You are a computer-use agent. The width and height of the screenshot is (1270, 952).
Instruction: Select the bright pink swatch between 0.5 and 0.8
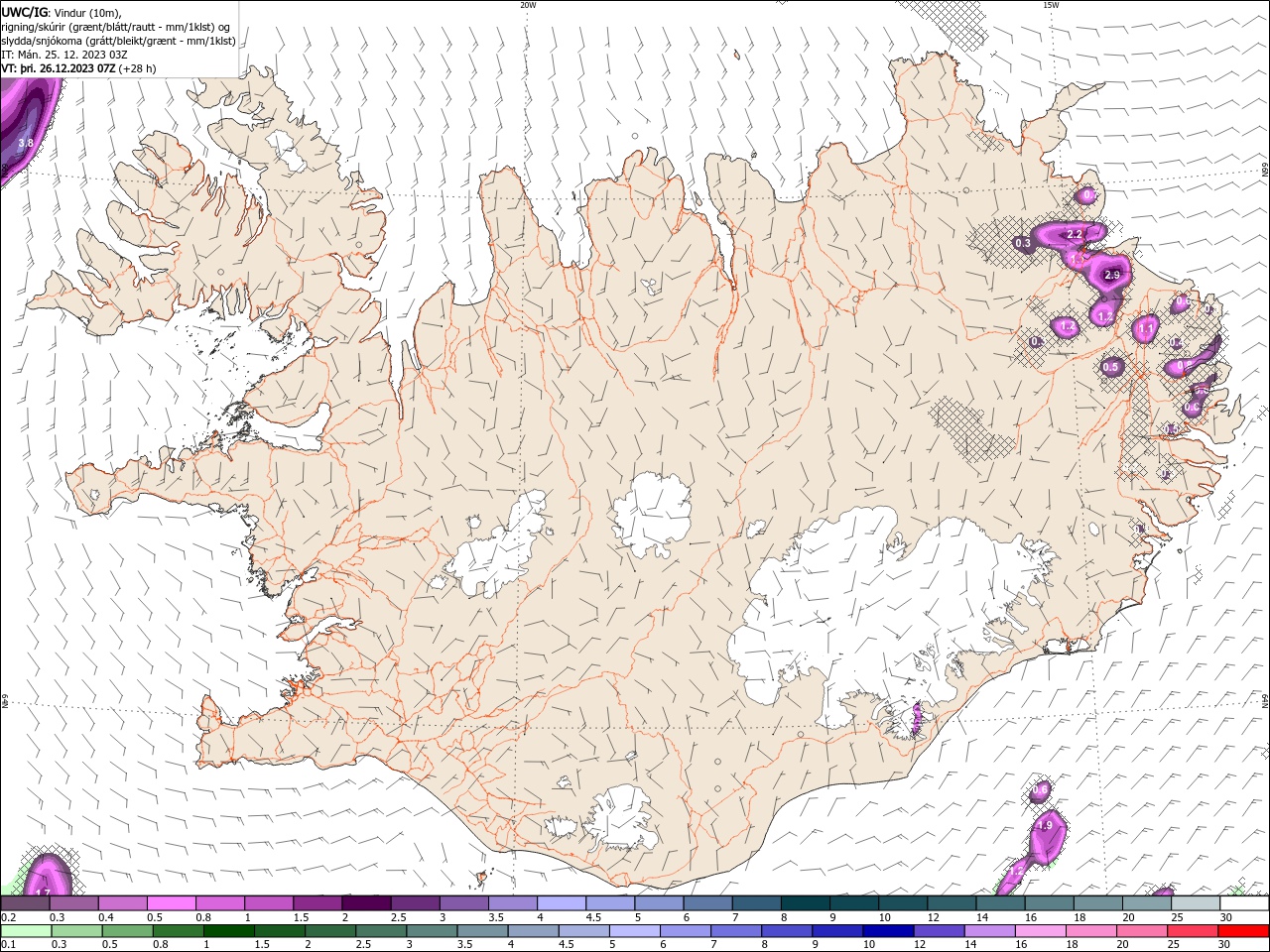171,903
